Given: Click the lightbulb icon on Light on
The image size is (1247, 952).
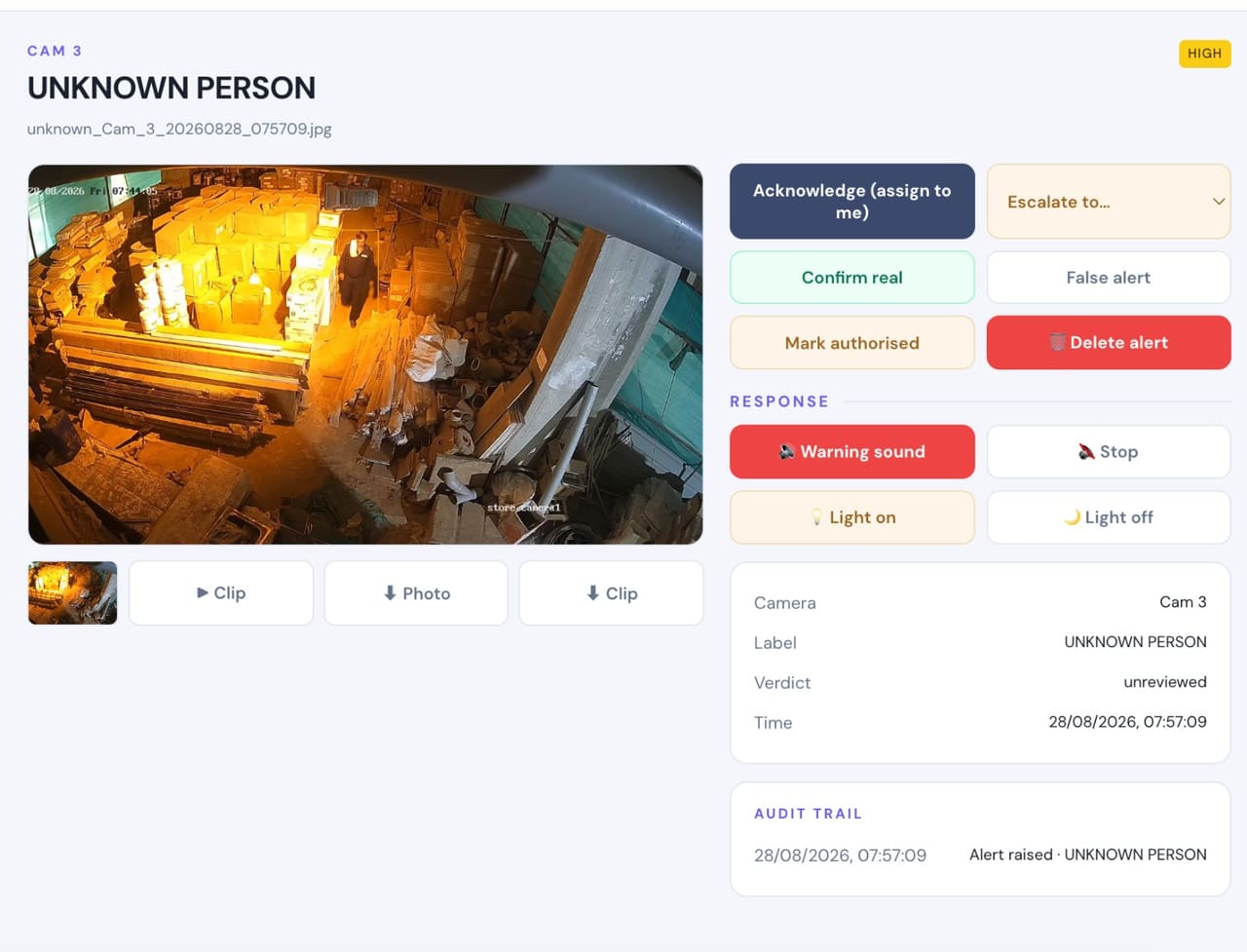Looking at the screenshot, I should tap(817, 517).
